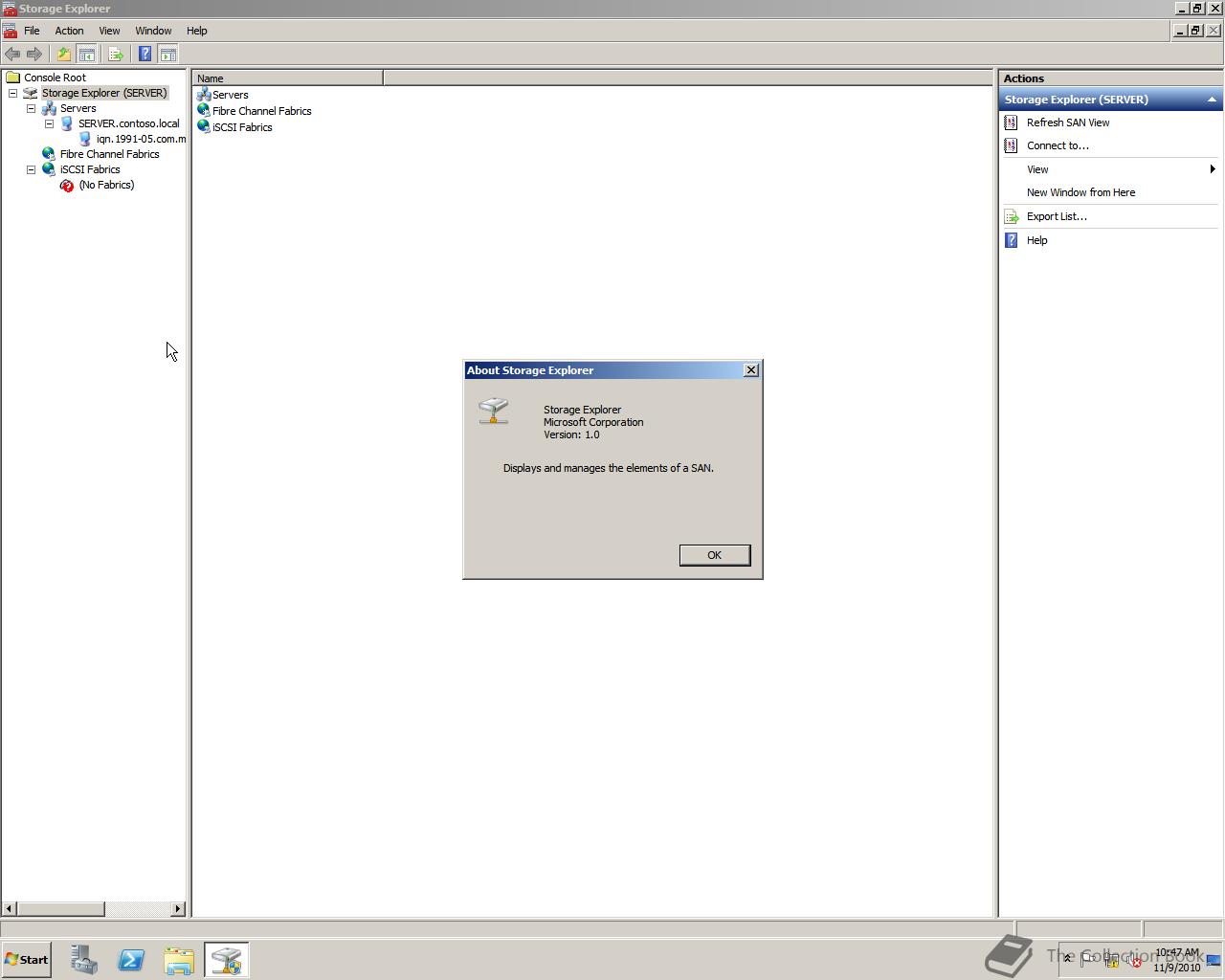This screenshot has width=1225, height=980.
Task: Click the Servers icon in console tree
Action: 49,108
